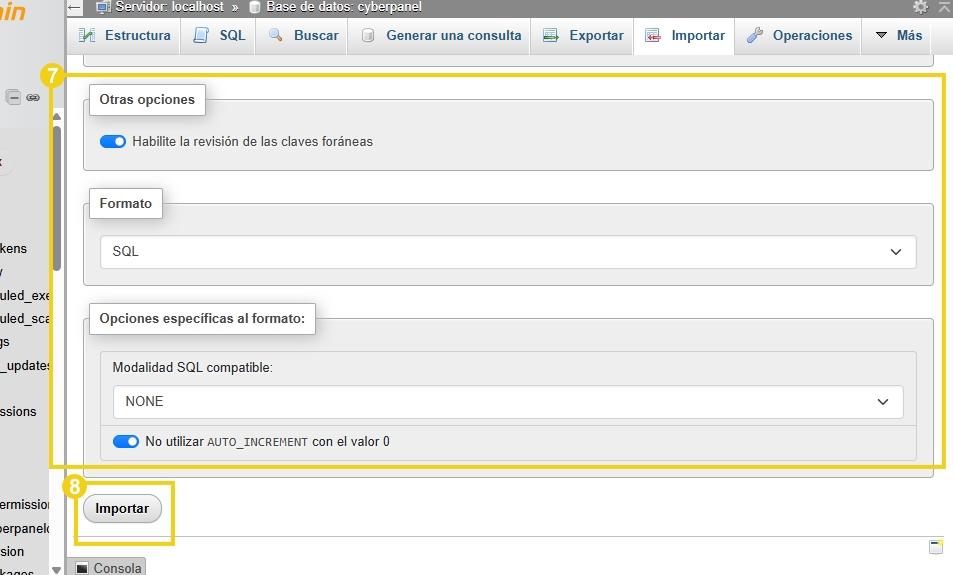The height and width of the screenshot is (575, 953).
Task: Click the SQL document icon
Action: (201, 35)
